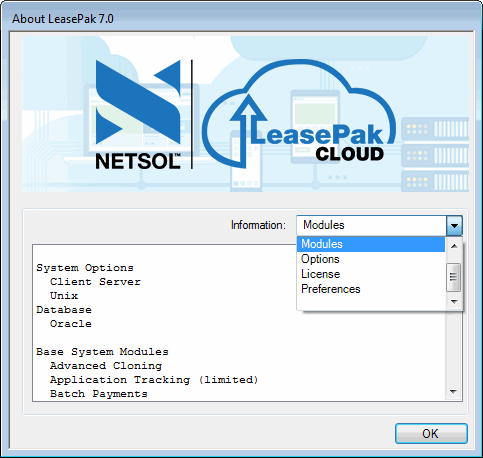Image resolution: width=483 pixels, height=458 pixels.
Task: Click the Batch Payments line in the text area
Action: pos(99,394)
